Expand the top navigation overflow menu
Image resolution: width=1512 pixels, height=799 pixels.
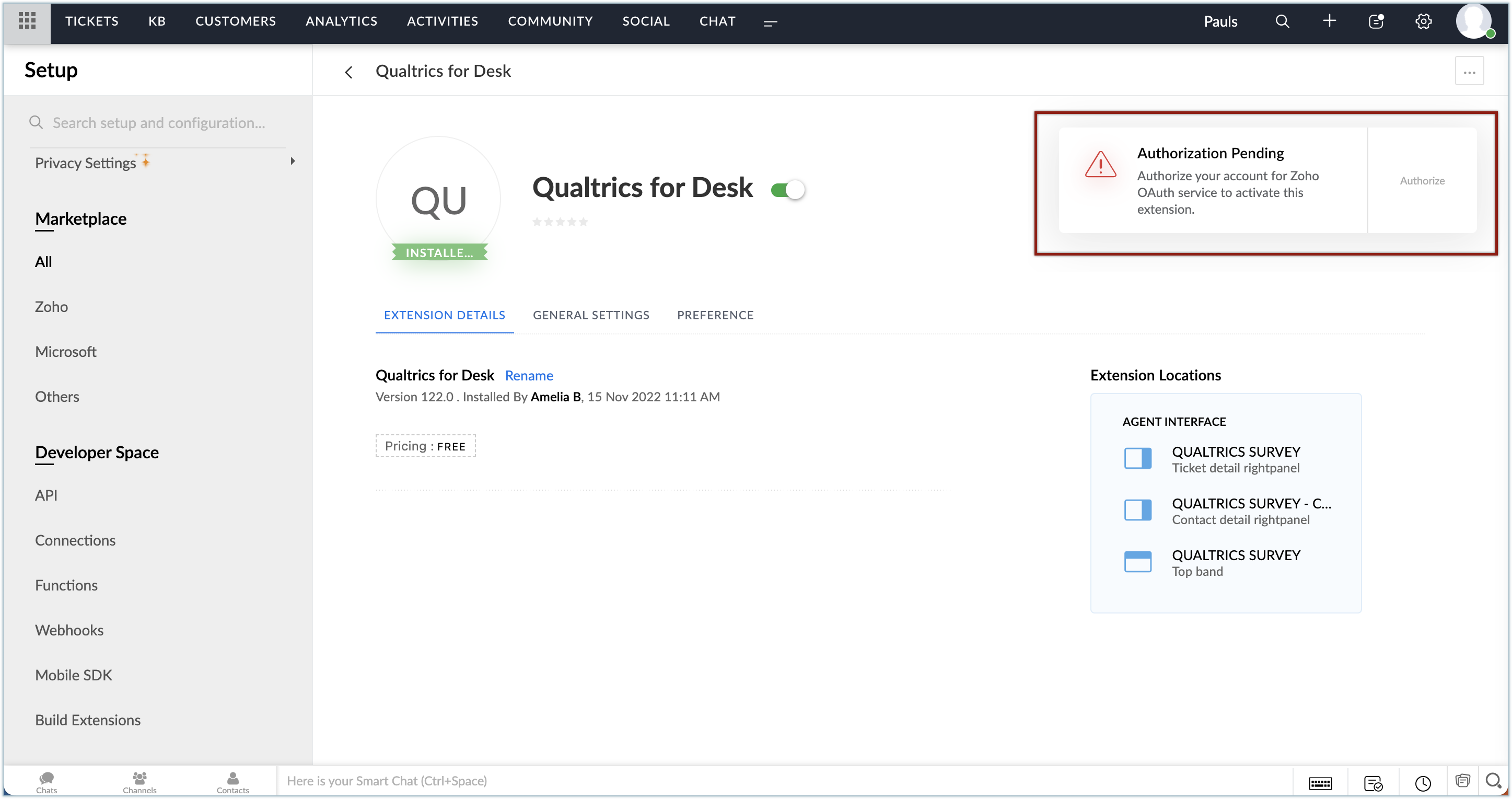(770, 22)
